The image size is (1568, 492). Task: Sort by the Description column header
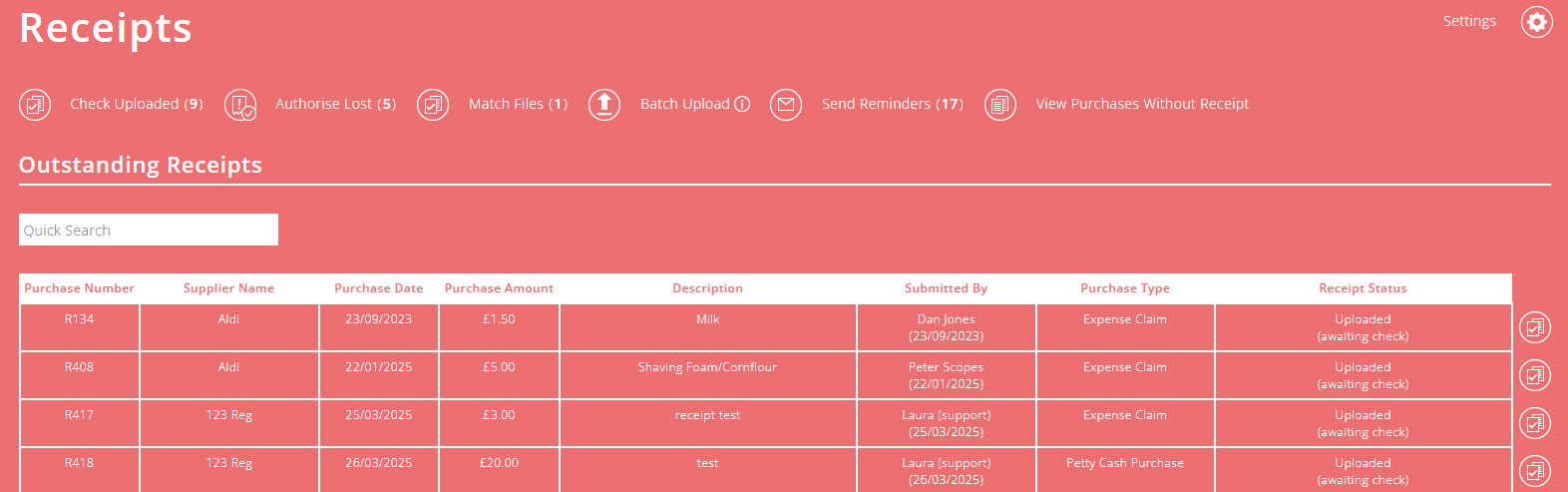pos(708,288)
